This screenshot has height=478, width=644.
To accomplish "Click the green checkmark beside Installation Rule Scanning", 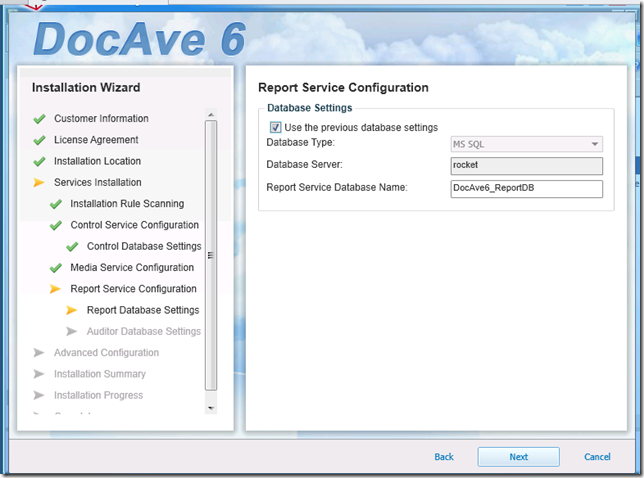I will click(56, 204).
